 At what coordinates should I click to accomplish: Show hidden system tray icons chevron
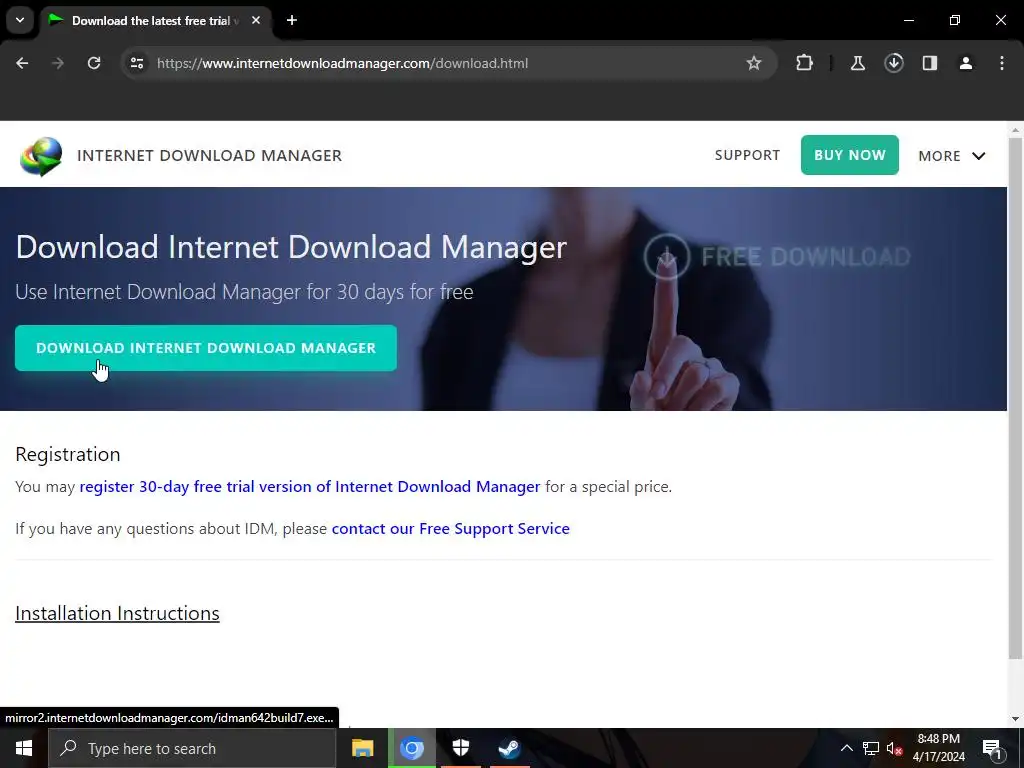tap(846, 748)
